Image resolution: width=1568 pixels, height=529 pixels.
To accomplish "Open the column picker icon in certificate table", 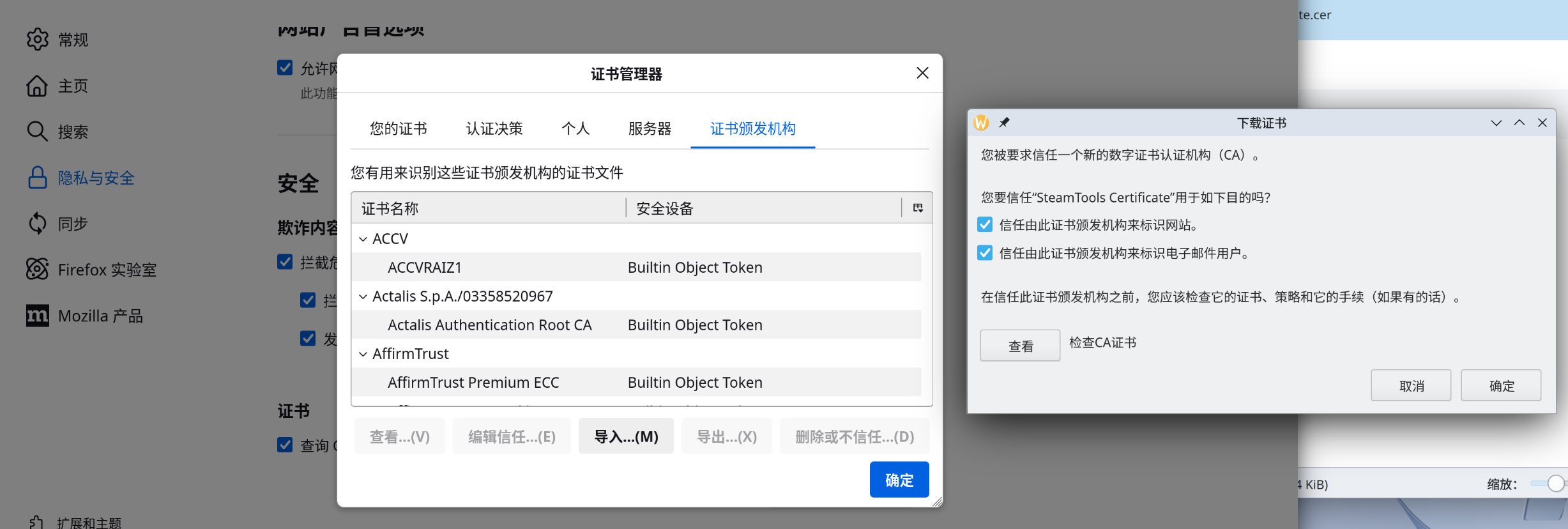I will pos(918,208).
